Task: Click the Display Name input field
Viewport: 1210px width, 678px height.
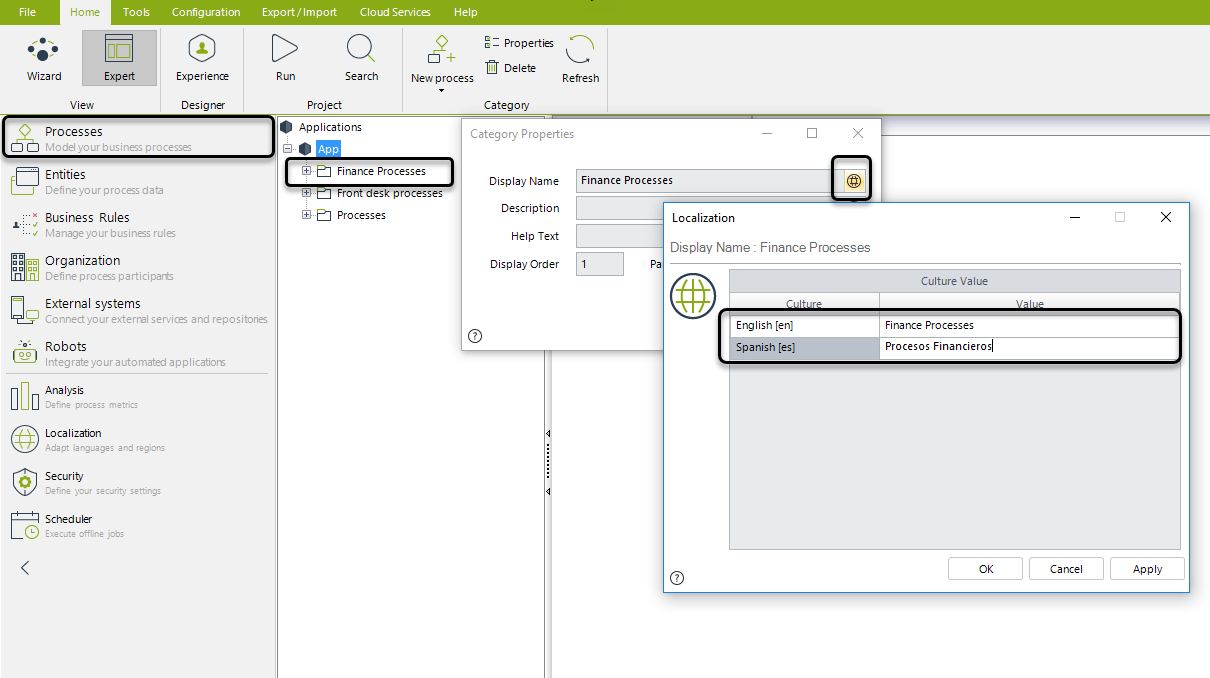Action: 709,181
